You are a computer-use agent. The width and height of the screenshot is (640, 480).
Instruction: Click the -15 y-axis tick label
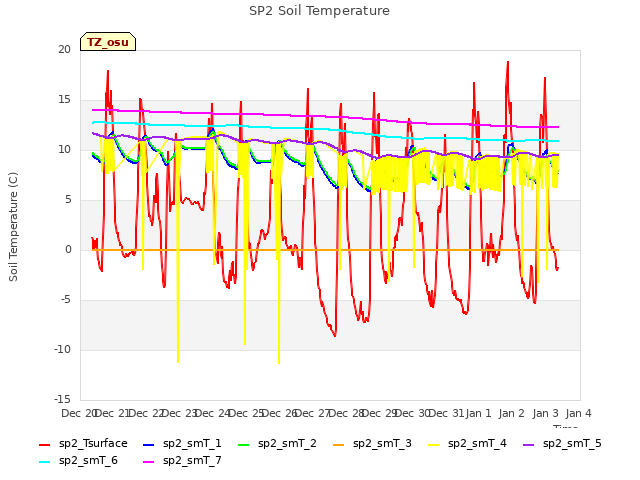click(62, 399)
